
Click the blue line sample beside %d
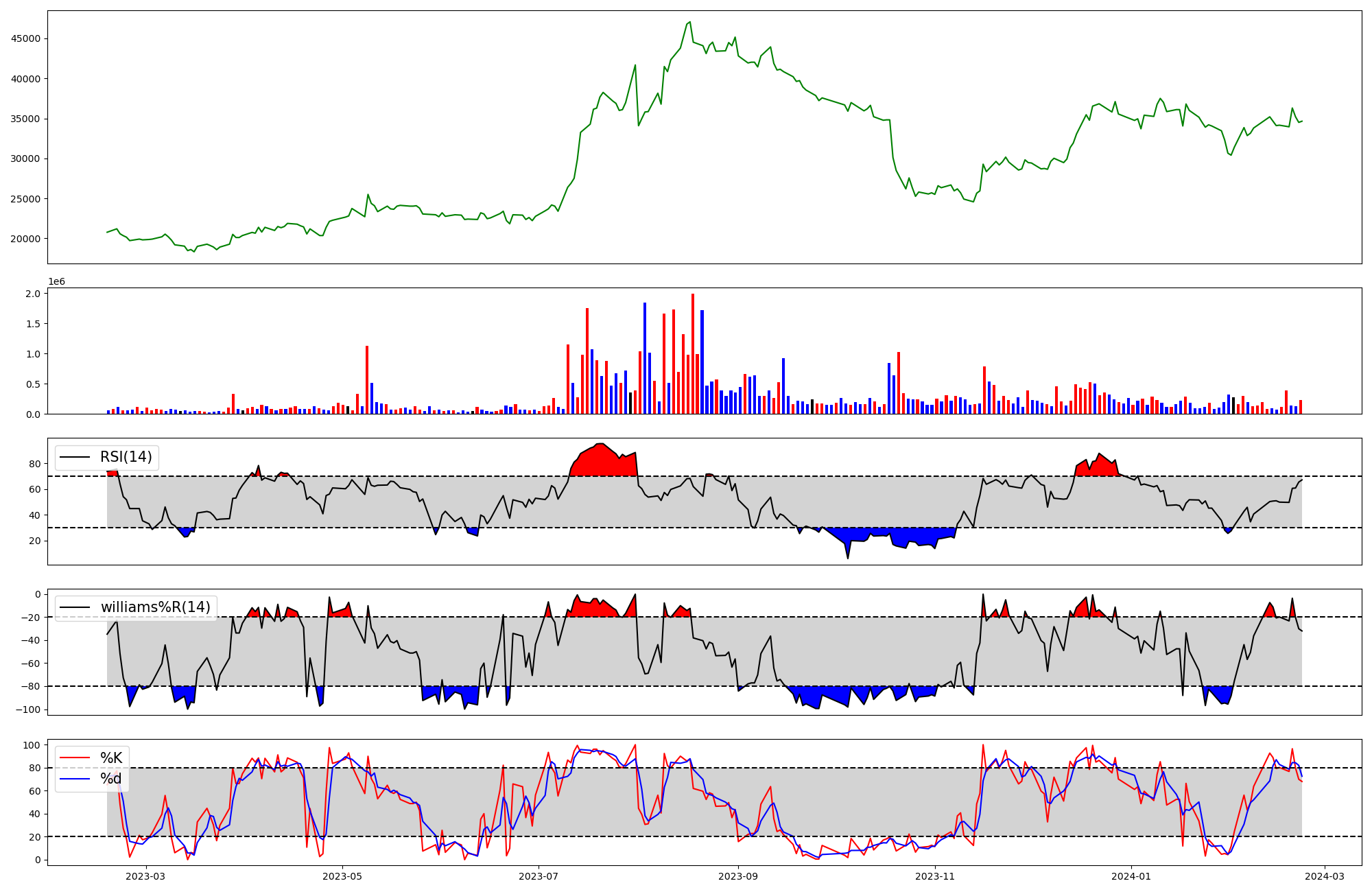(x=75, y=779)
